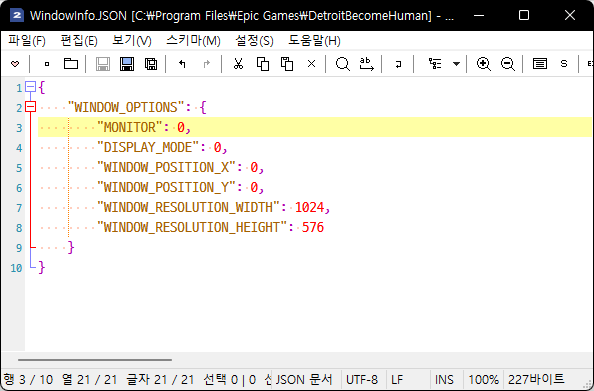The height and width of the screenshot is (391, 594).
Task: Minimize the editor window
Action: coord(479,15)
